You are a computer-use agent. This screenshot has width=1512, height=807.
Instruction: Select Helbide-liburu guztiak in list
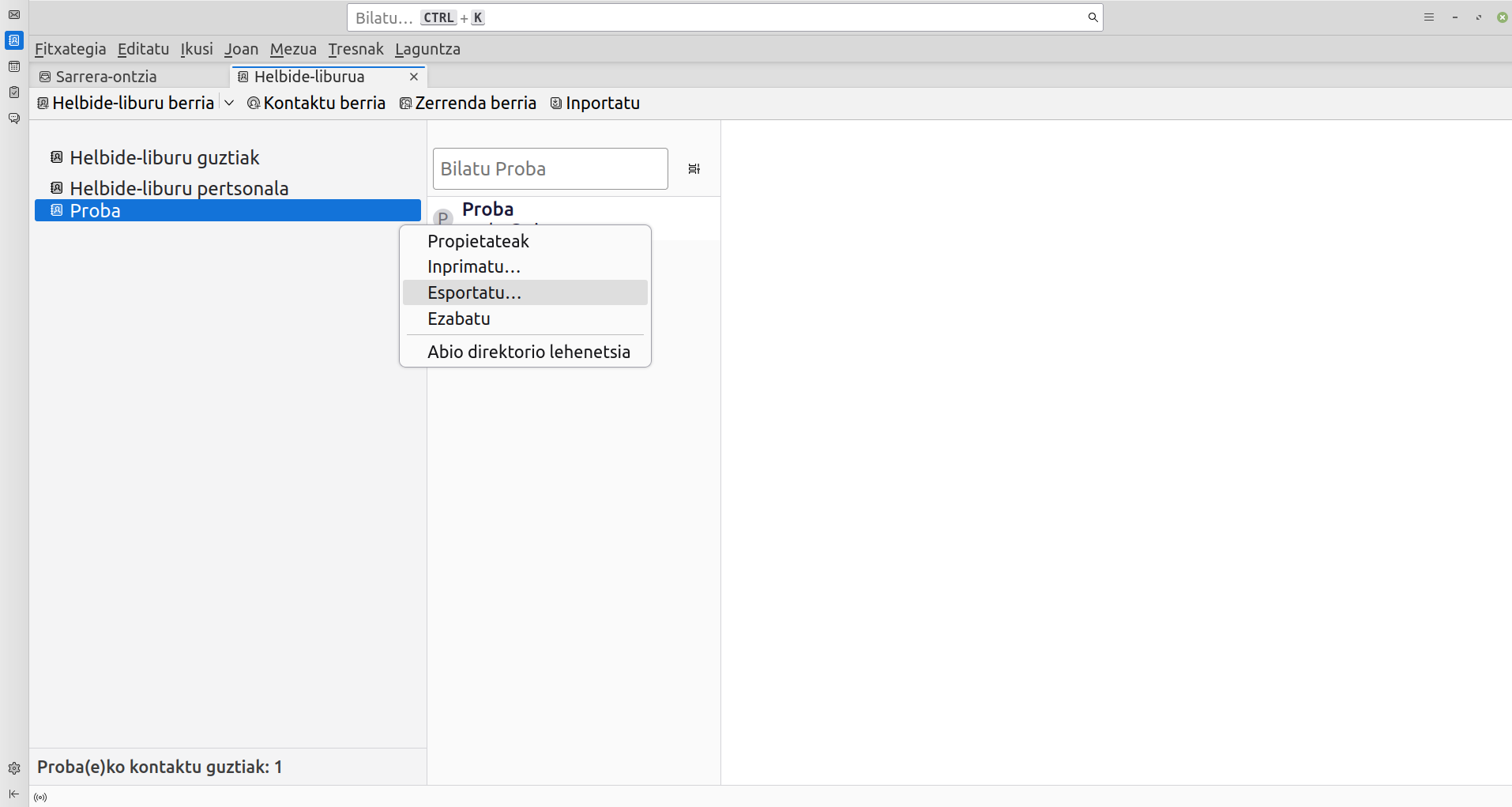click(x=164, y=158)
